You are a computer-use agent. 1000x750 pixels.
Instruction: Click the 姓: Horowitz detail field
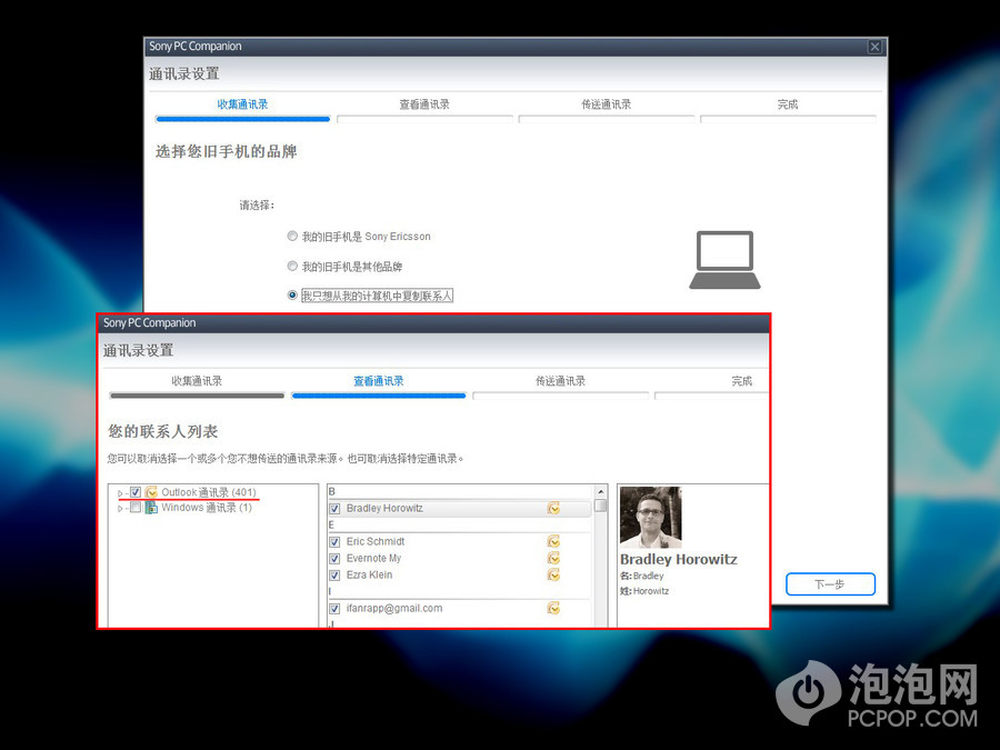(x=644, y=591)
